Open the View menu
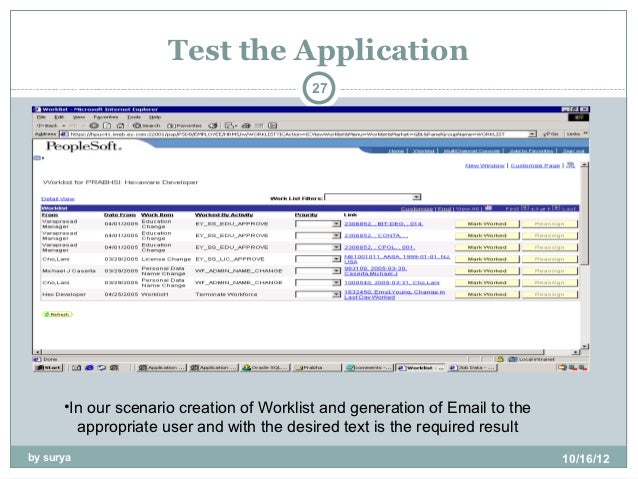Viewport: 638px width, 479px height. [79, 117]
